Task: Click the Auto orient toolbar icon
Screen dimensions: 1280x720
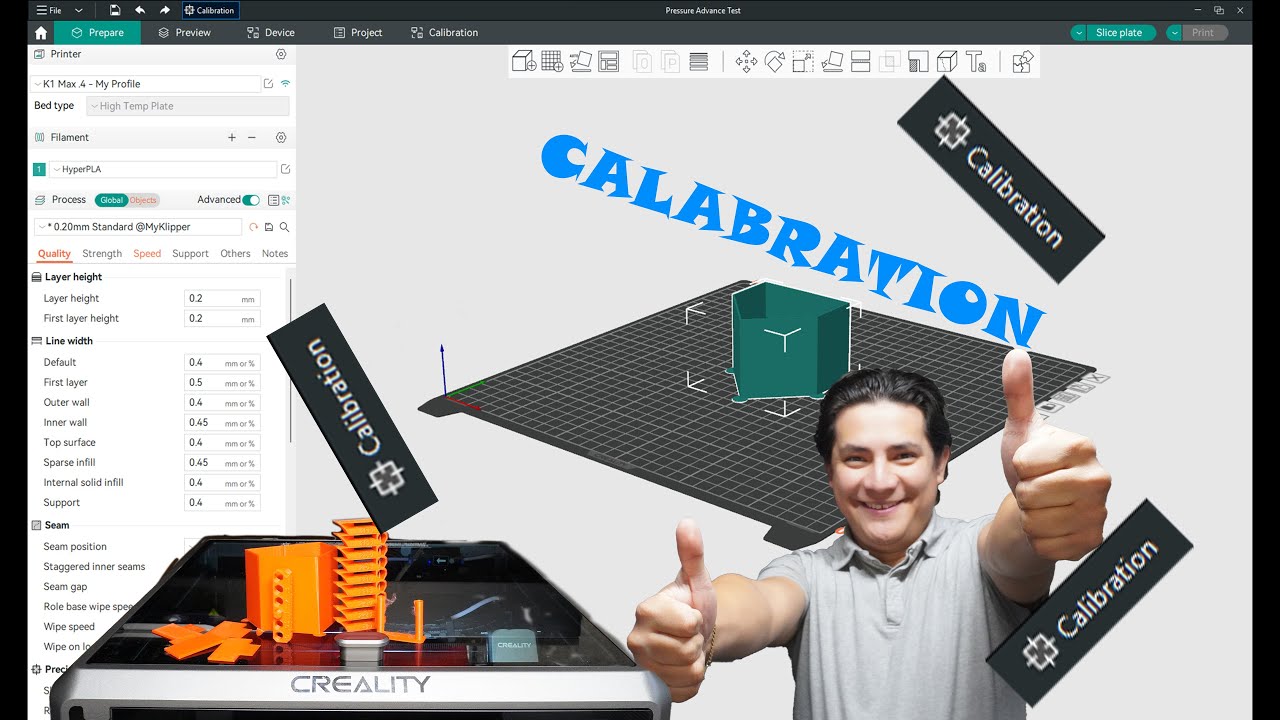Action: click(581, 61)
